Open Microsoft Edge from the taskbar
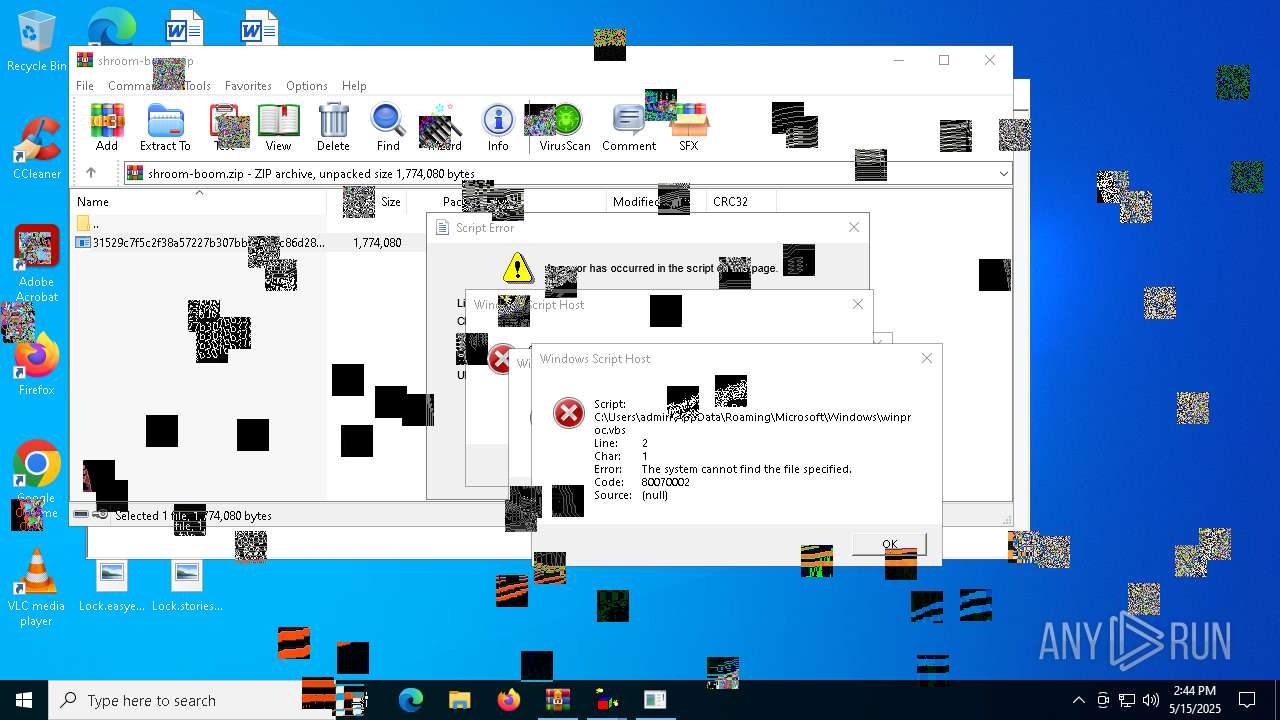Screen dimensions: 1280x720 tap(411, 700)
